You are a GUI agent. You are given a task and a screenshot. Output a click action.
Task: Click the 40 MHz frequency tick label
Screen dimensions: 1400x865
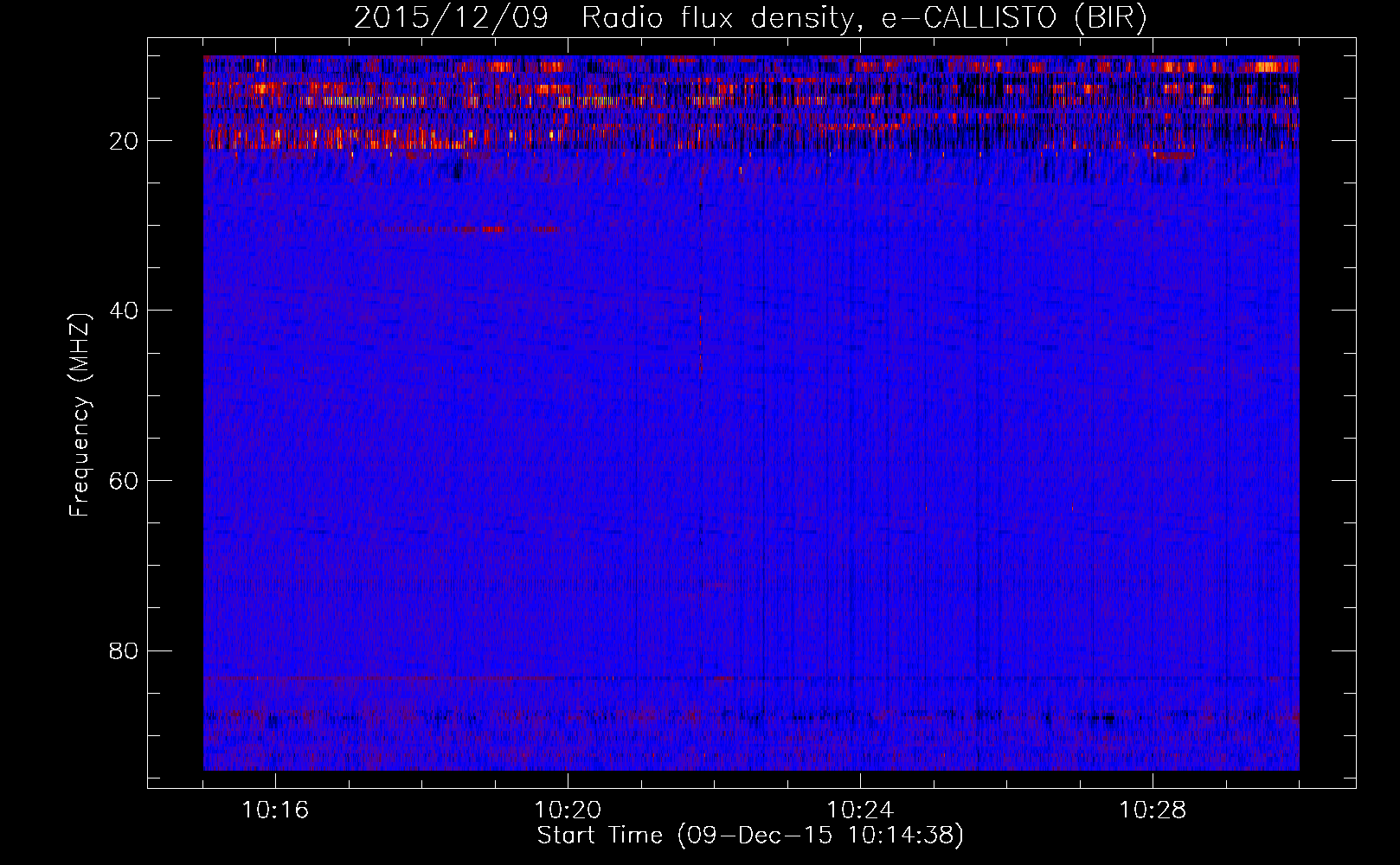(x=125, y=311)
